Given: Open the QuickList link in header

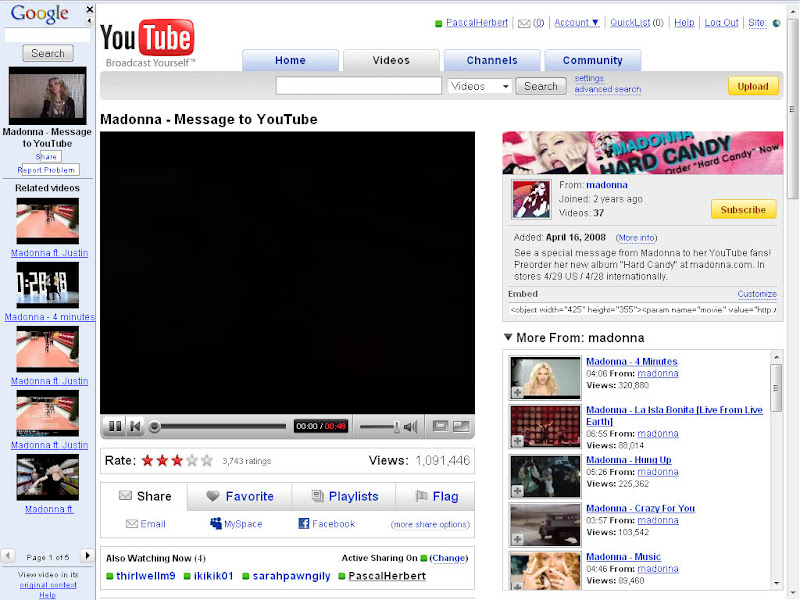Looking at the screenshot, I should pyautogui.click(x=630, y=23).
